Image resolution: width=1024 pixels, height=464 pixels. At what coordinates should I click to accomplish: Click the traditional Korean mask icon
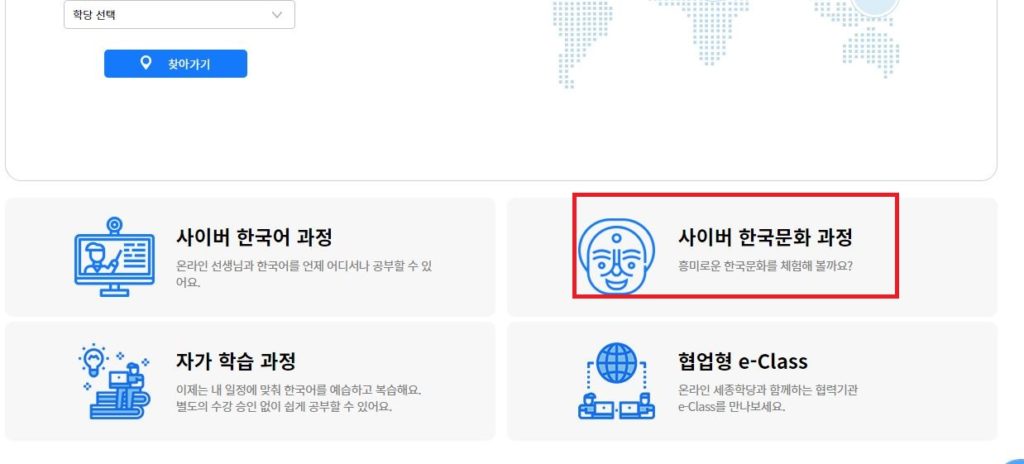coord(616,256)
